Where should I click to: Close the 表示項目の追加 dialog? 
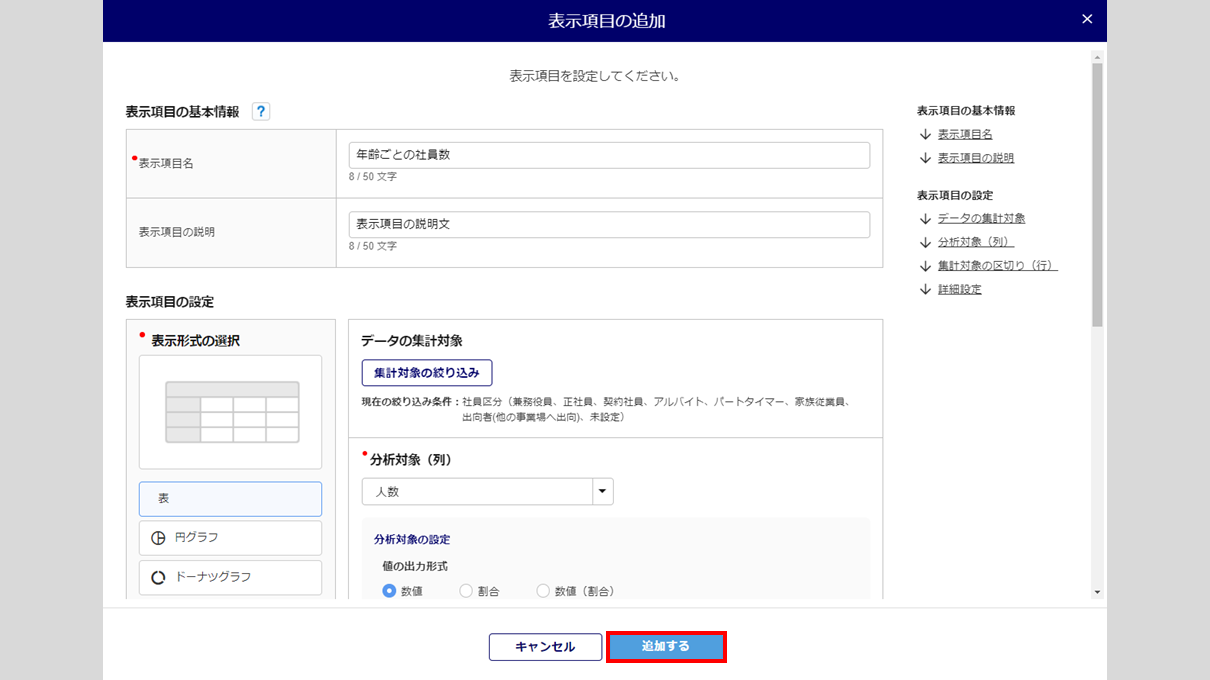(1087, 19)
